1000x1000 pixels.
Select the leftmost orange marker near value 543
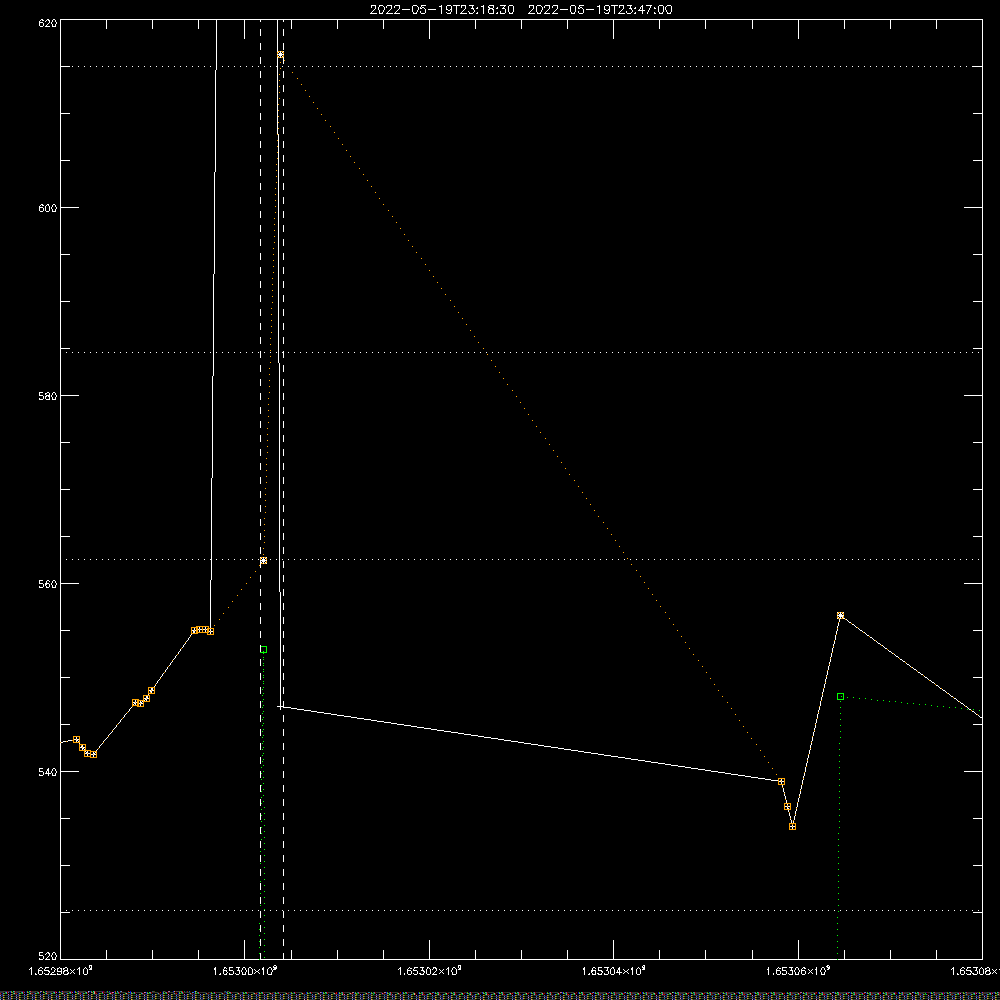(x=77, y=740)
